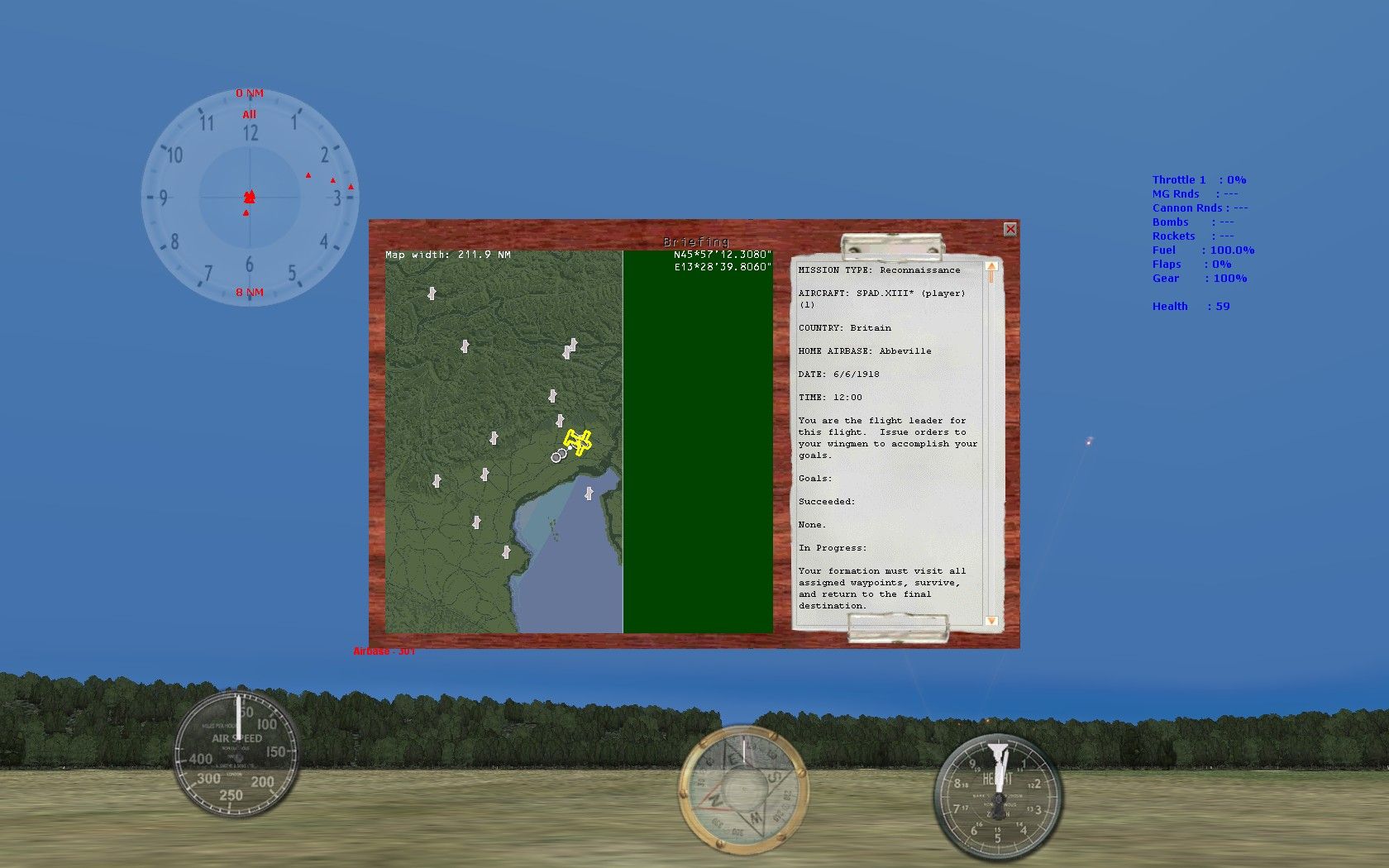
Task: Click the red 'Airbase - 301' label
Action: click(x=384, y=651)
